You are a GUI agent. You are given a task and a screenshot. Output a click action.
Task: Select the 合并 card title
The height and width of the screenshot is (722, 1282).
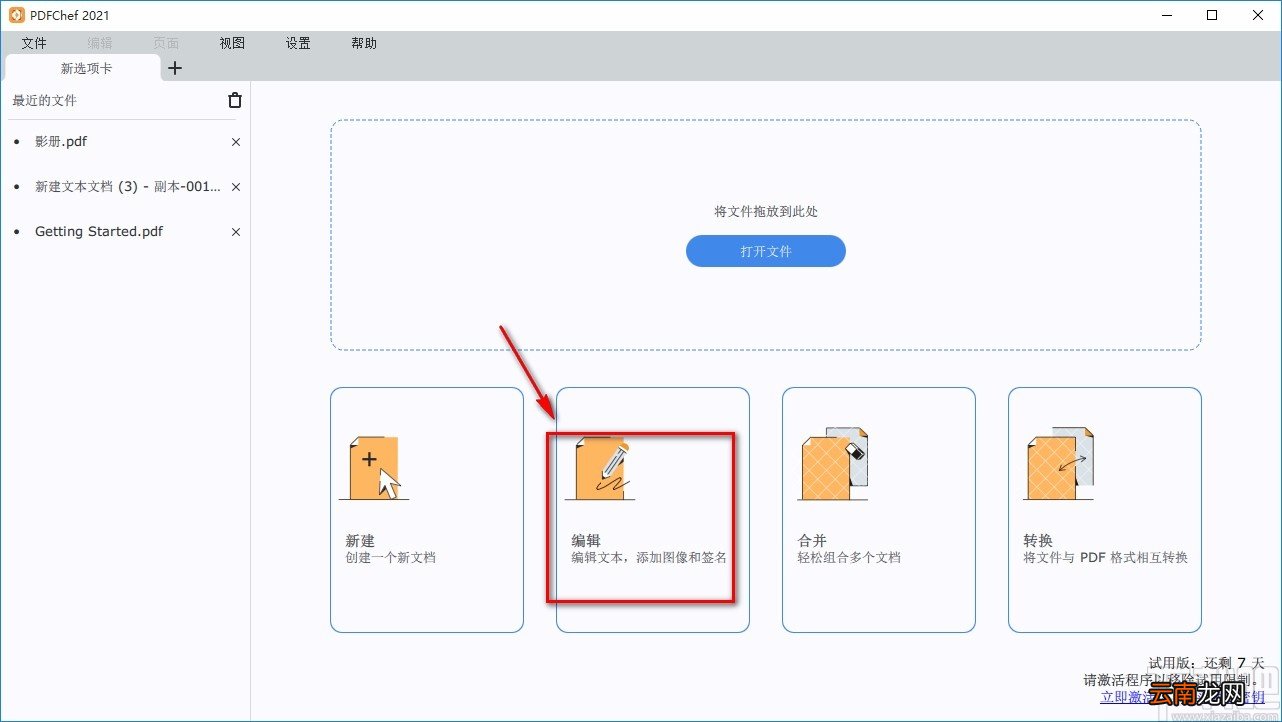click(x=812, y=540)
